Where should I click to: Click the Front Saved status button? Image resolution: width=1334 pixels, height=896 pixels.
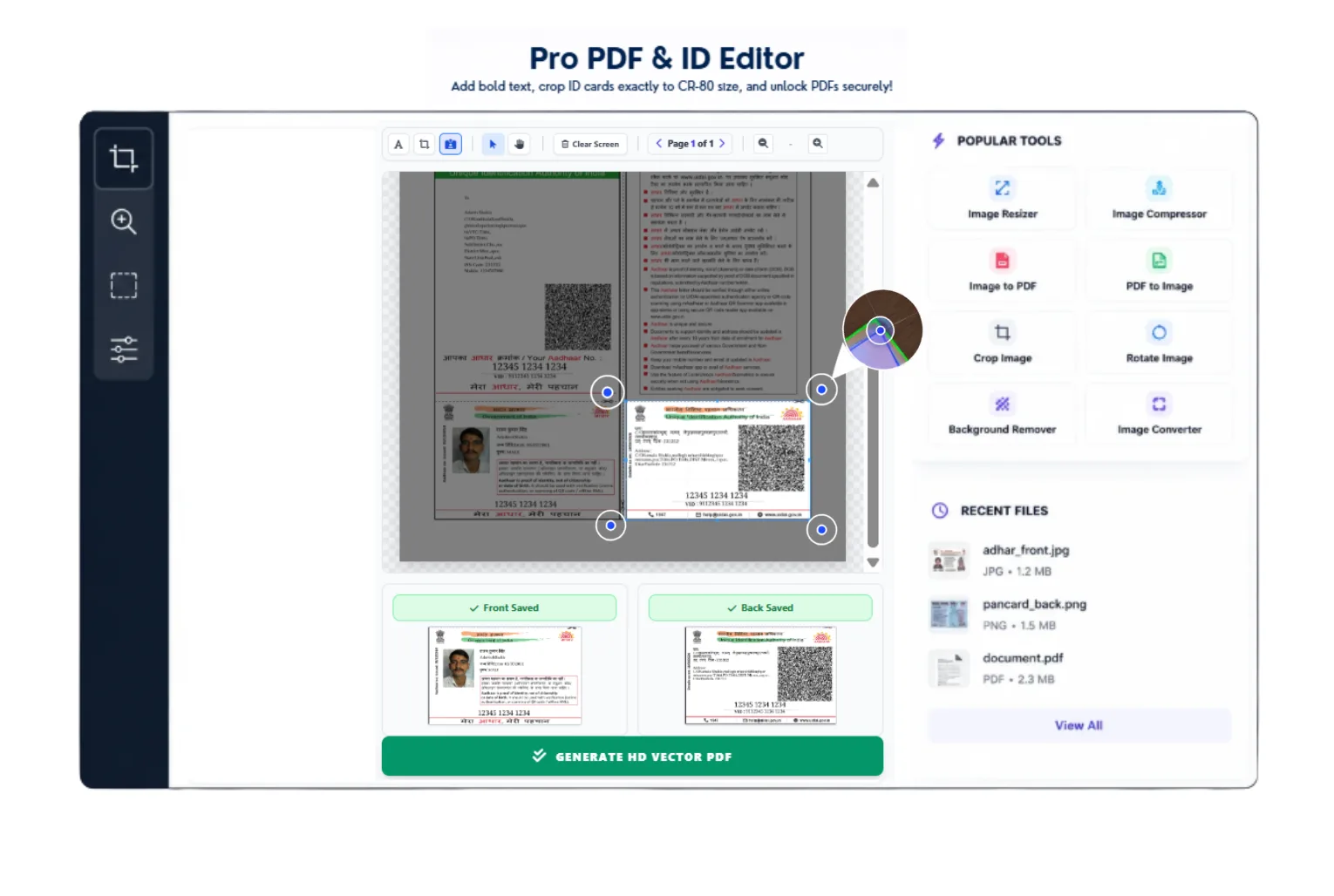click(x=504, y=608)
